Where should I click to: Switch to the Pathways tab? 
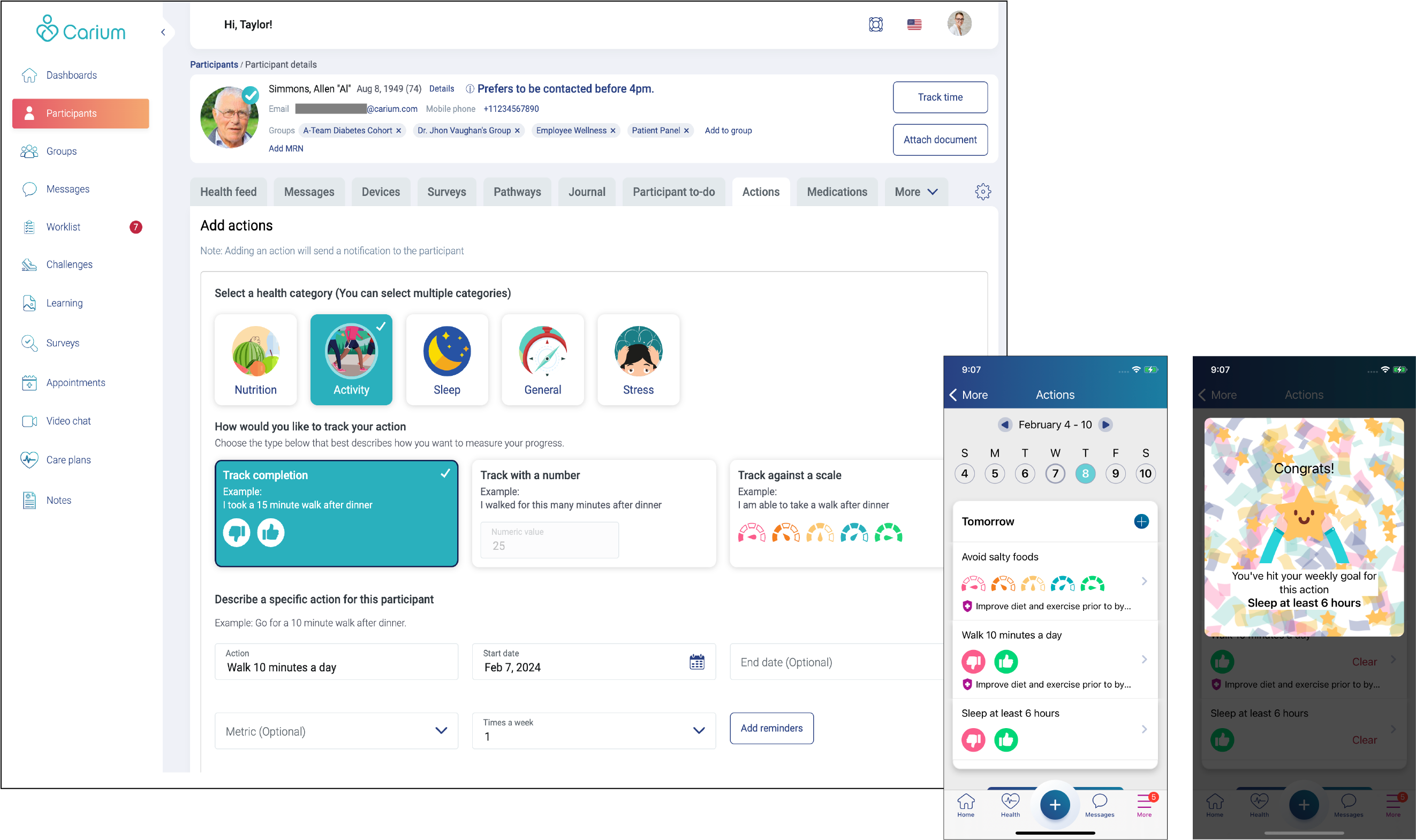(x=516, y=191)
